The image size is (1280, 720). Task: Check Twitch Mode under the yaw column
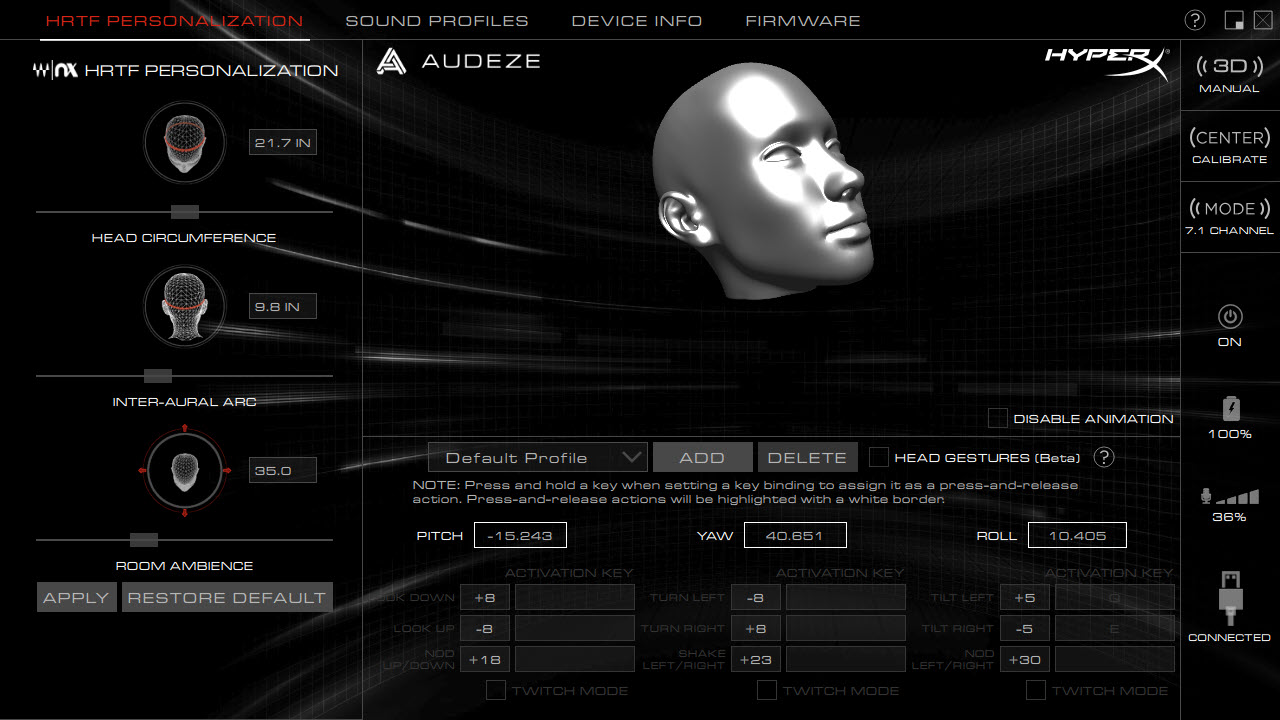click(x=766, y=690)
